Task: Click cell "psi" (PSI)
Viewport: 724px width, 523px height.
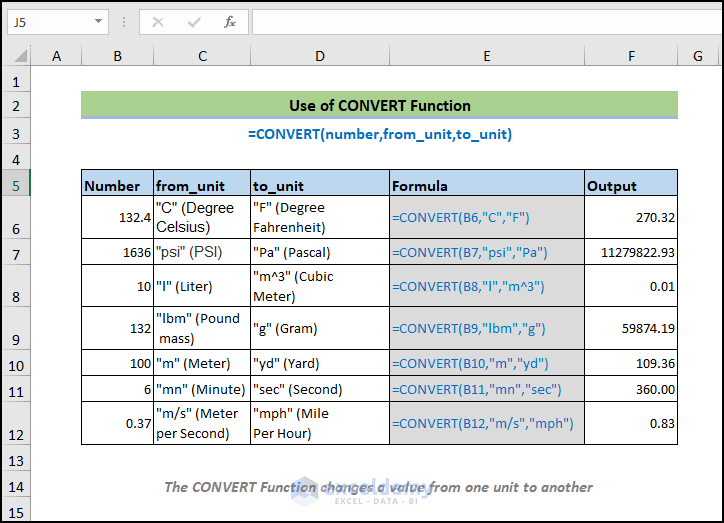Action: pyautogui.click(x=202, y=252)
